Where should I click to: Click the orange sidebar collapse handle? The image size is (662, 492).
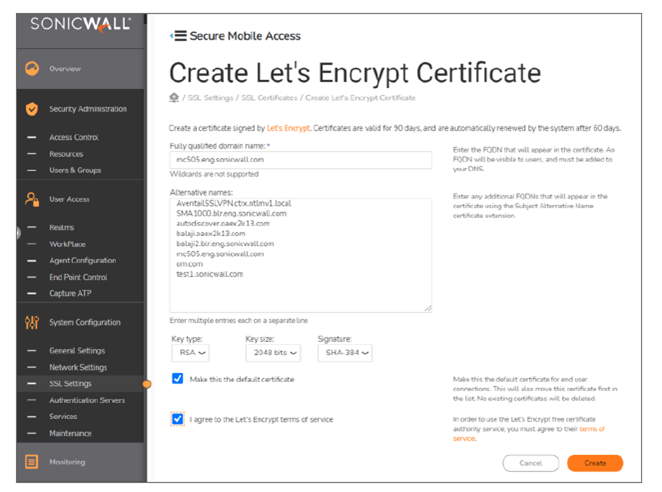tap(147, 383)
